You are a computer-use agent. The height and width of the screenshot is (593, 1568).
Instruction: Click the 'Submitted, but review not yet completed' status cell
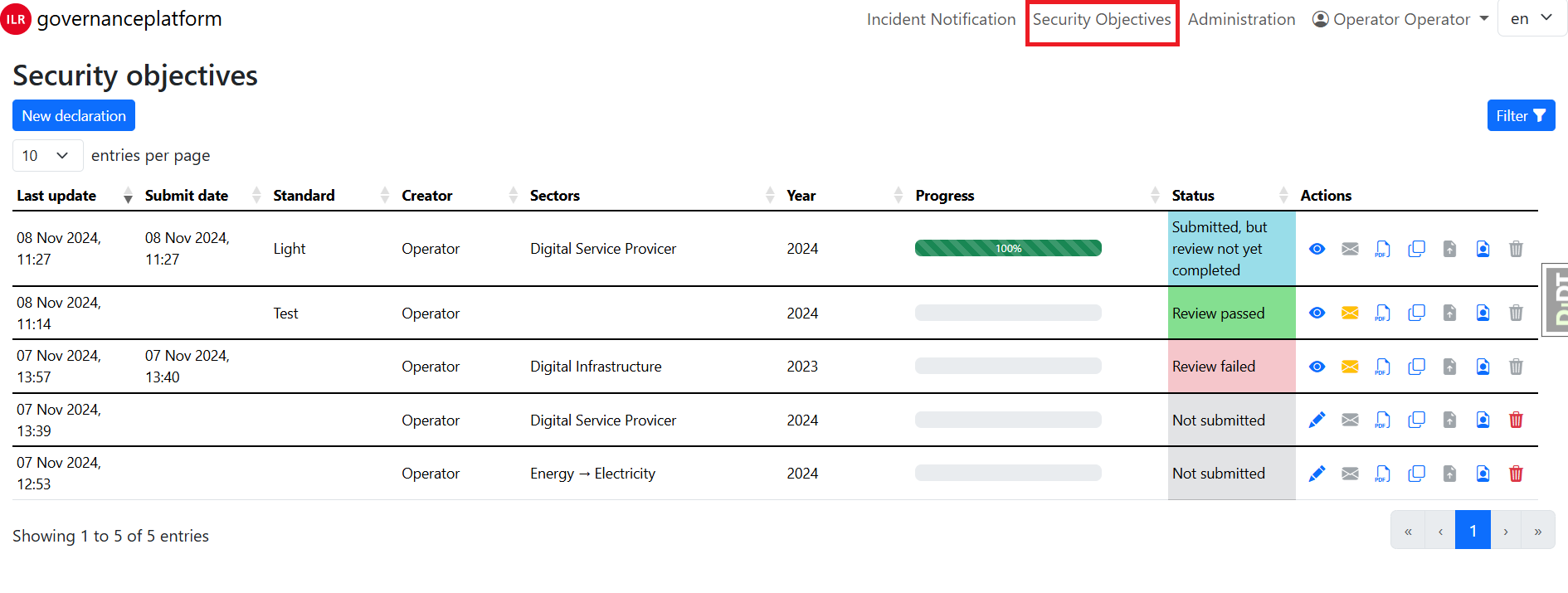[1231, 249]
